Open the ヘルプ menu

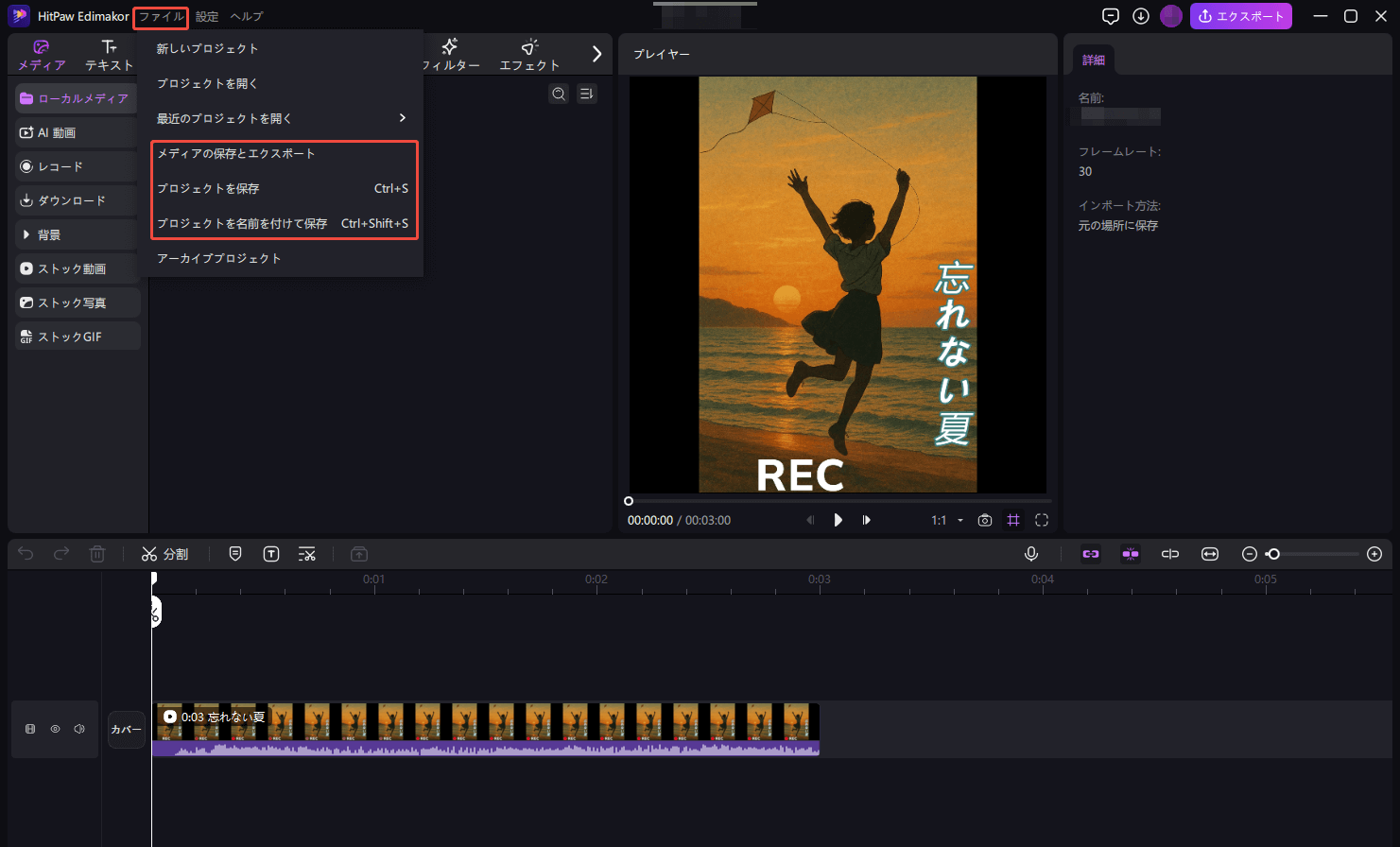coord(247,17)
